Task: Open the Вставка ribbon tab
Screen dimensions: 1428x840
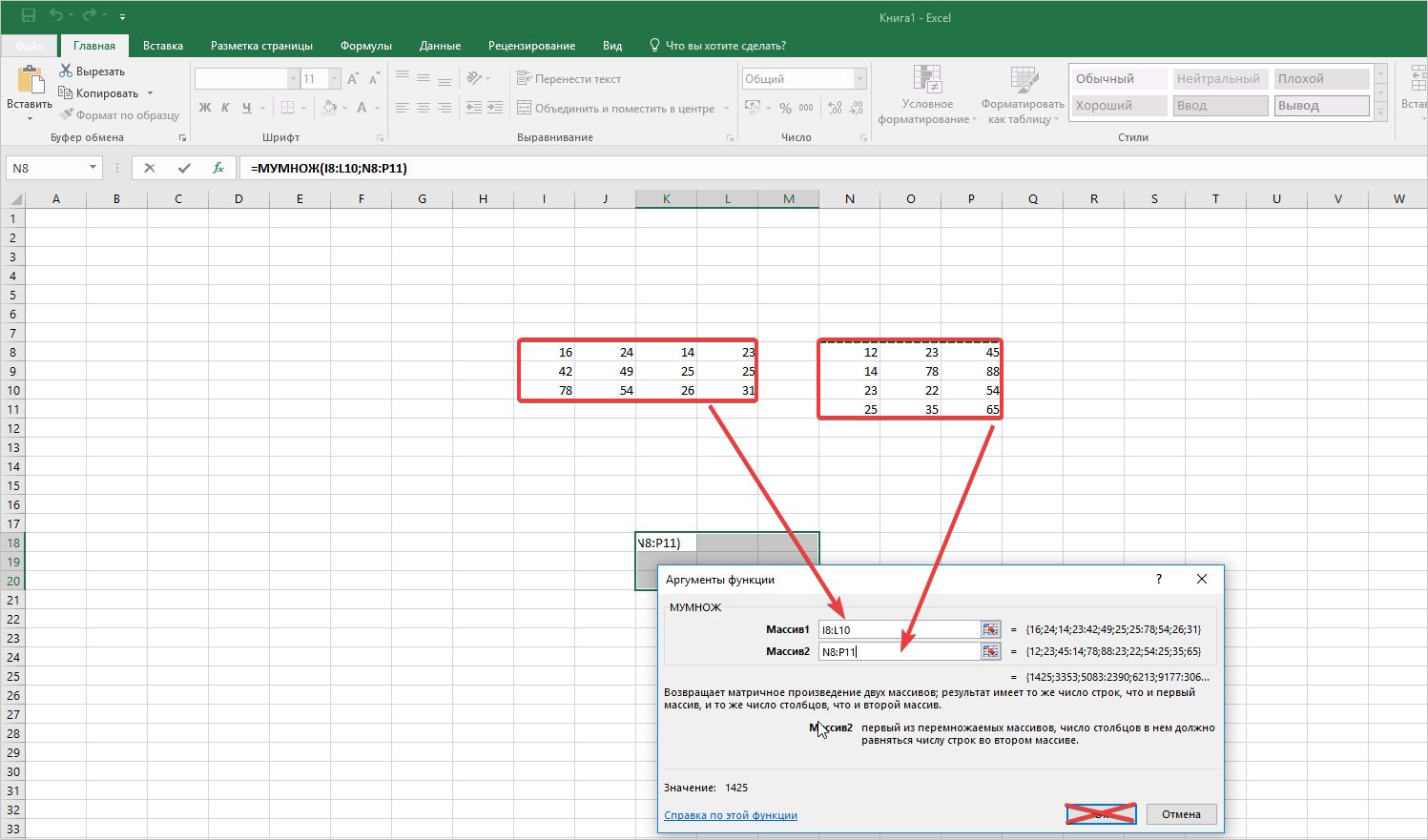Action: 163,46
